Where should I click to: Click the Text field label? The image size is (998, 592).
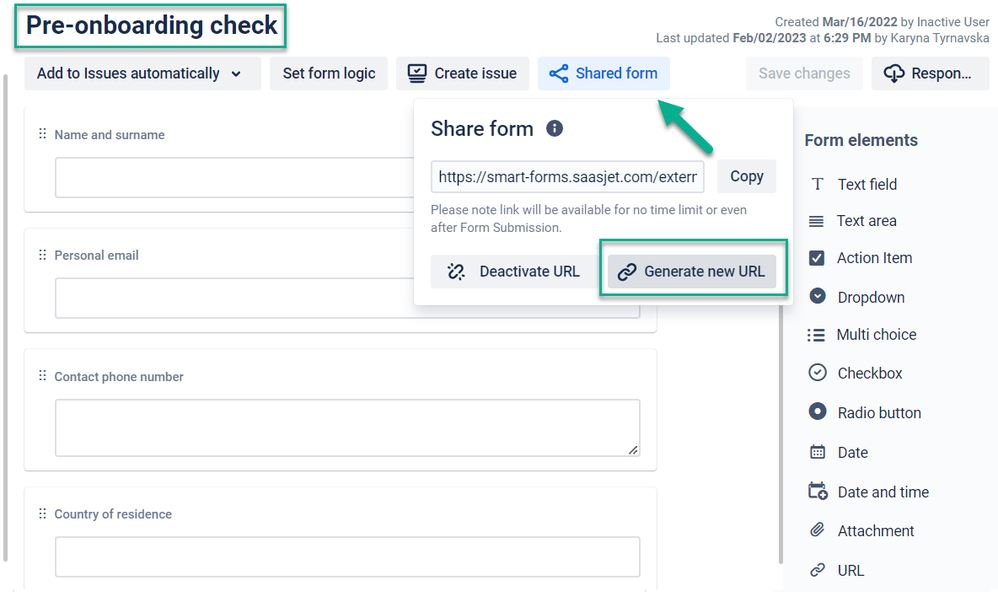click(867, 185)
